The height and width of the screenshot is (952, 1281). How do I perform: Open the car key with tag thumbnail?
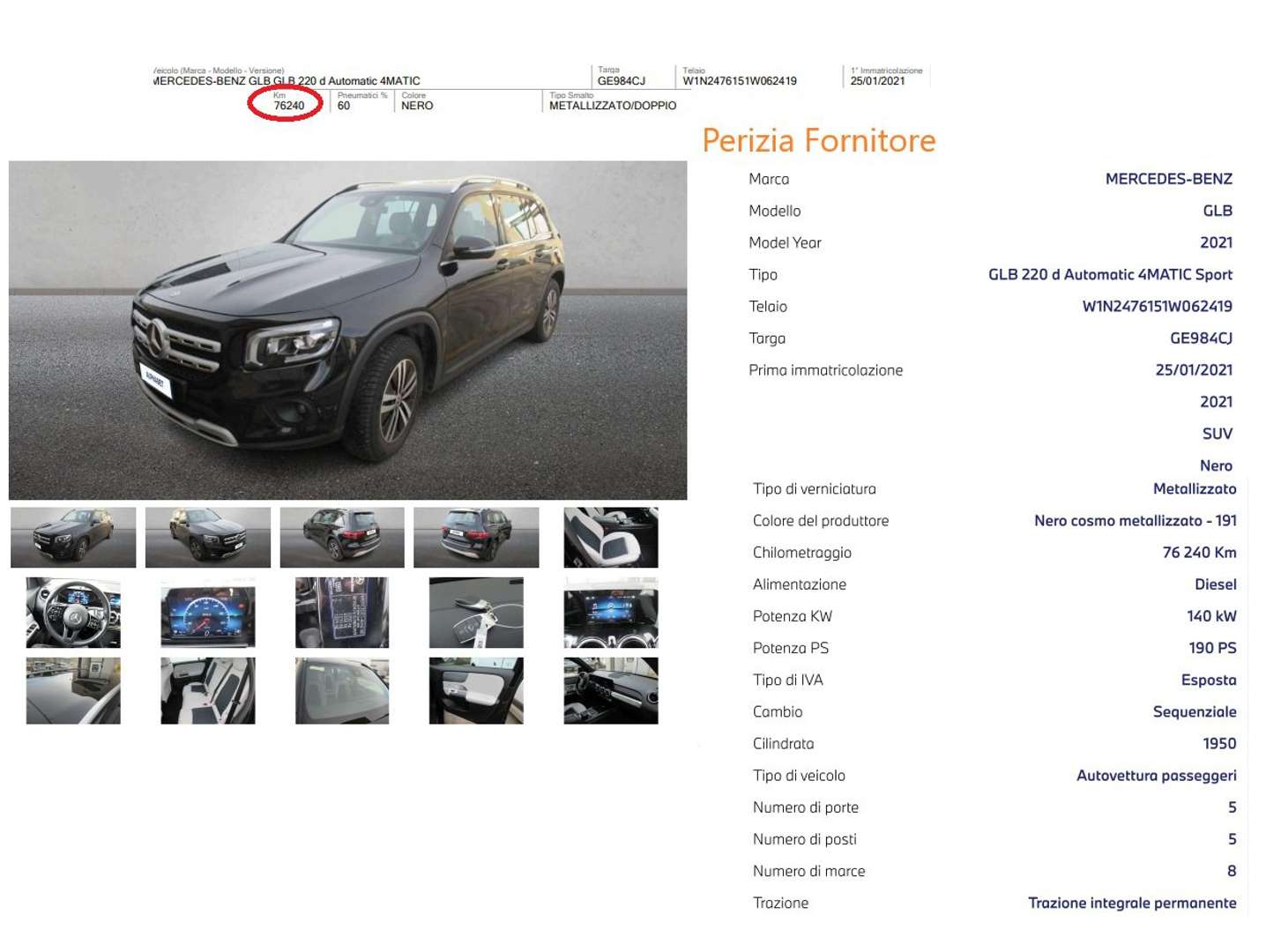coord(476,613)
